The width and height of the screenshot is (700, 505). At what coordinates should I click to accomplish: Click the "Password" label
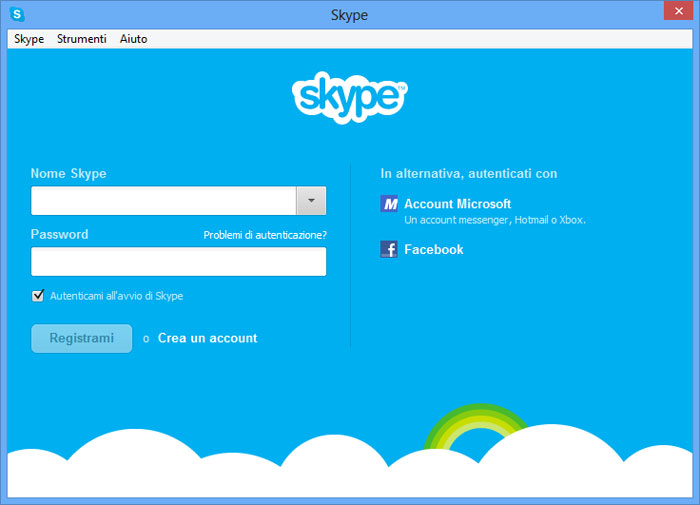point(59,234)
